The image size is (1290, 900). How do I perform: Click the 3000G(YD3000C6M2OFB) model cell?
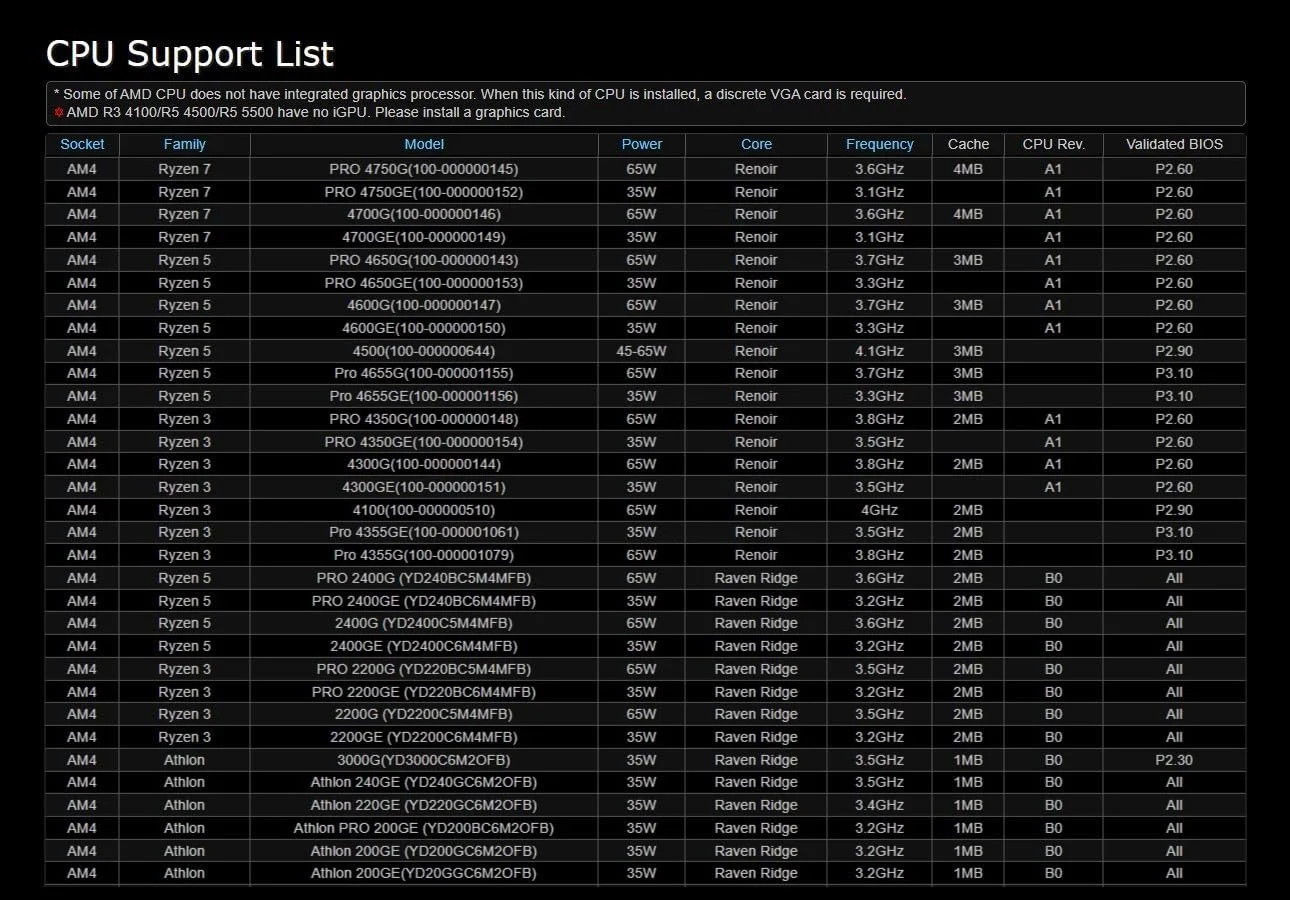[424, 760]
